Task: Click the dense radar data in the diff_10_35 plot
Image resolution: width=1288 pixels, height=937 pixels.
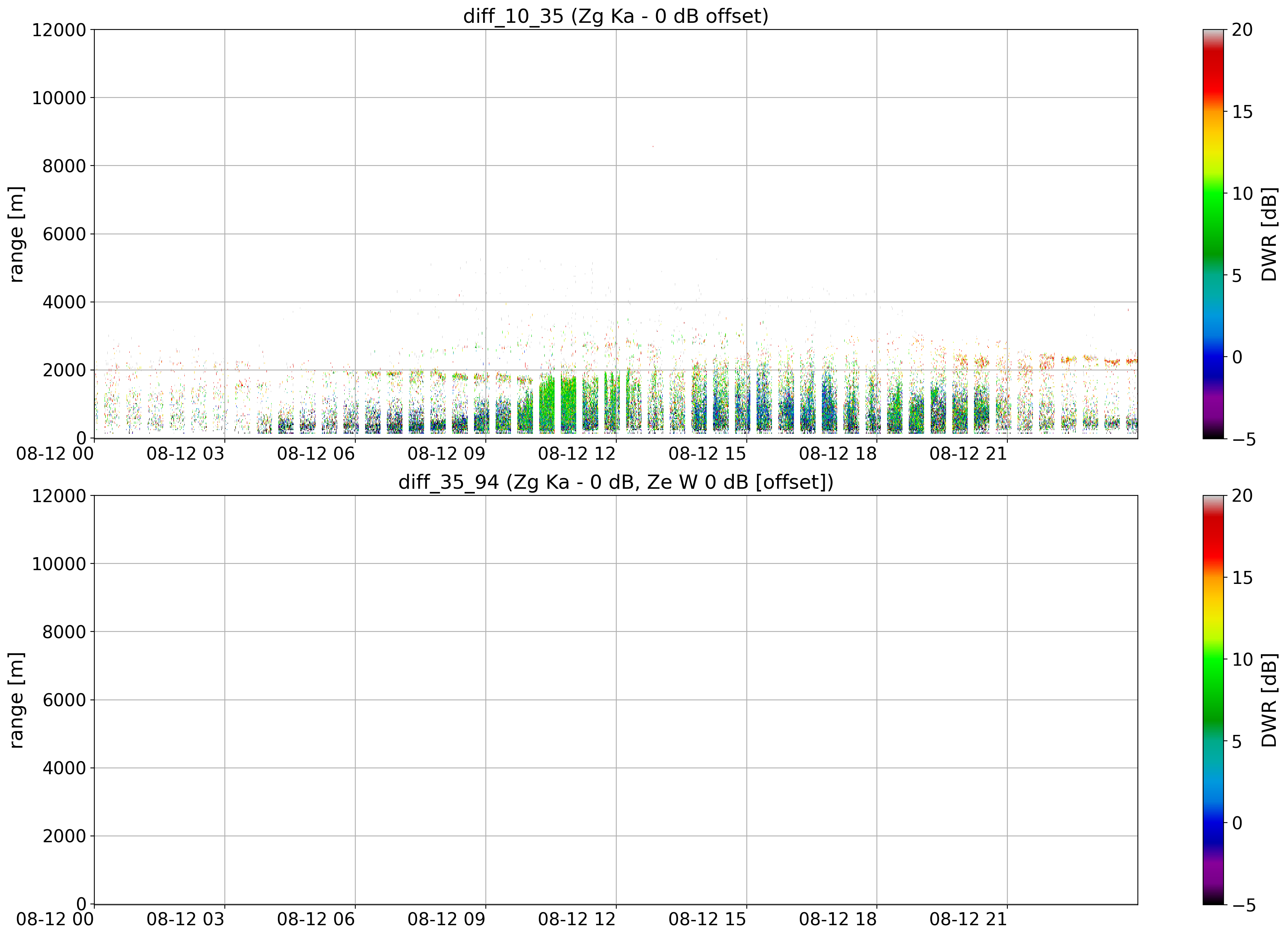Action: point(616,398)
